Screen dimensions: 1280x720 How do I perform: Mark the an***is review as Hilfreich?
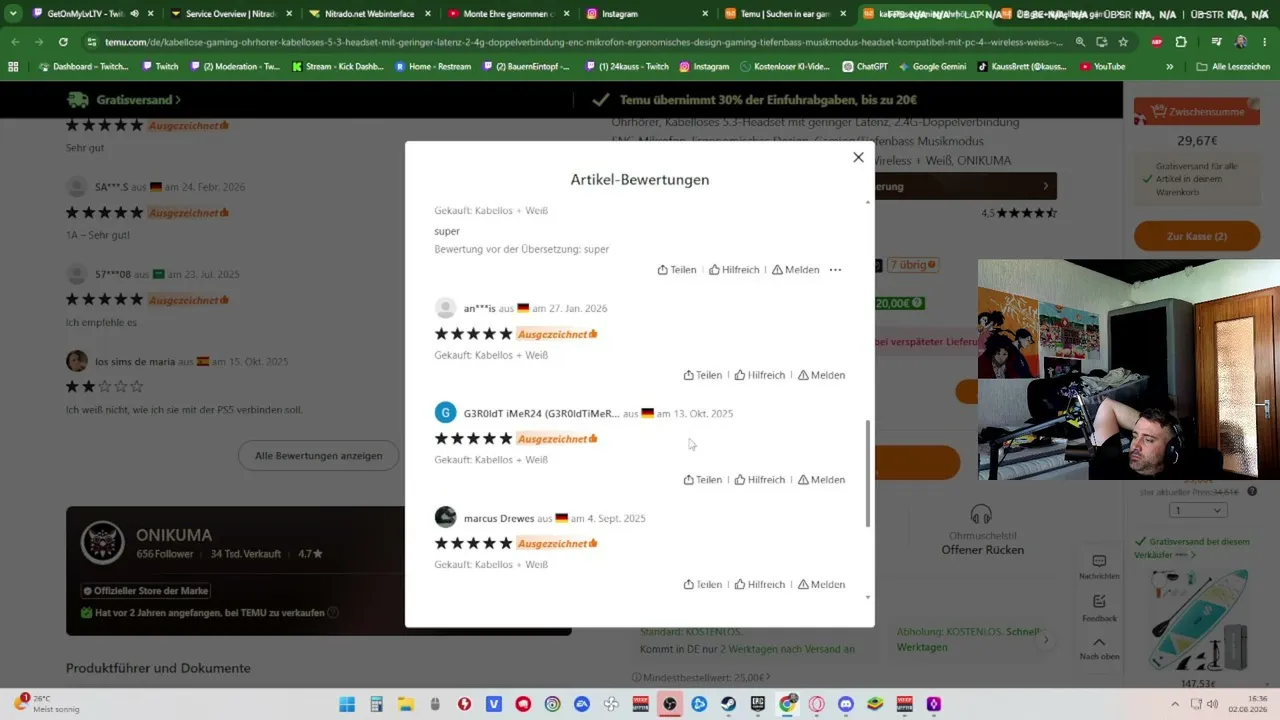[x=760, y=375]
